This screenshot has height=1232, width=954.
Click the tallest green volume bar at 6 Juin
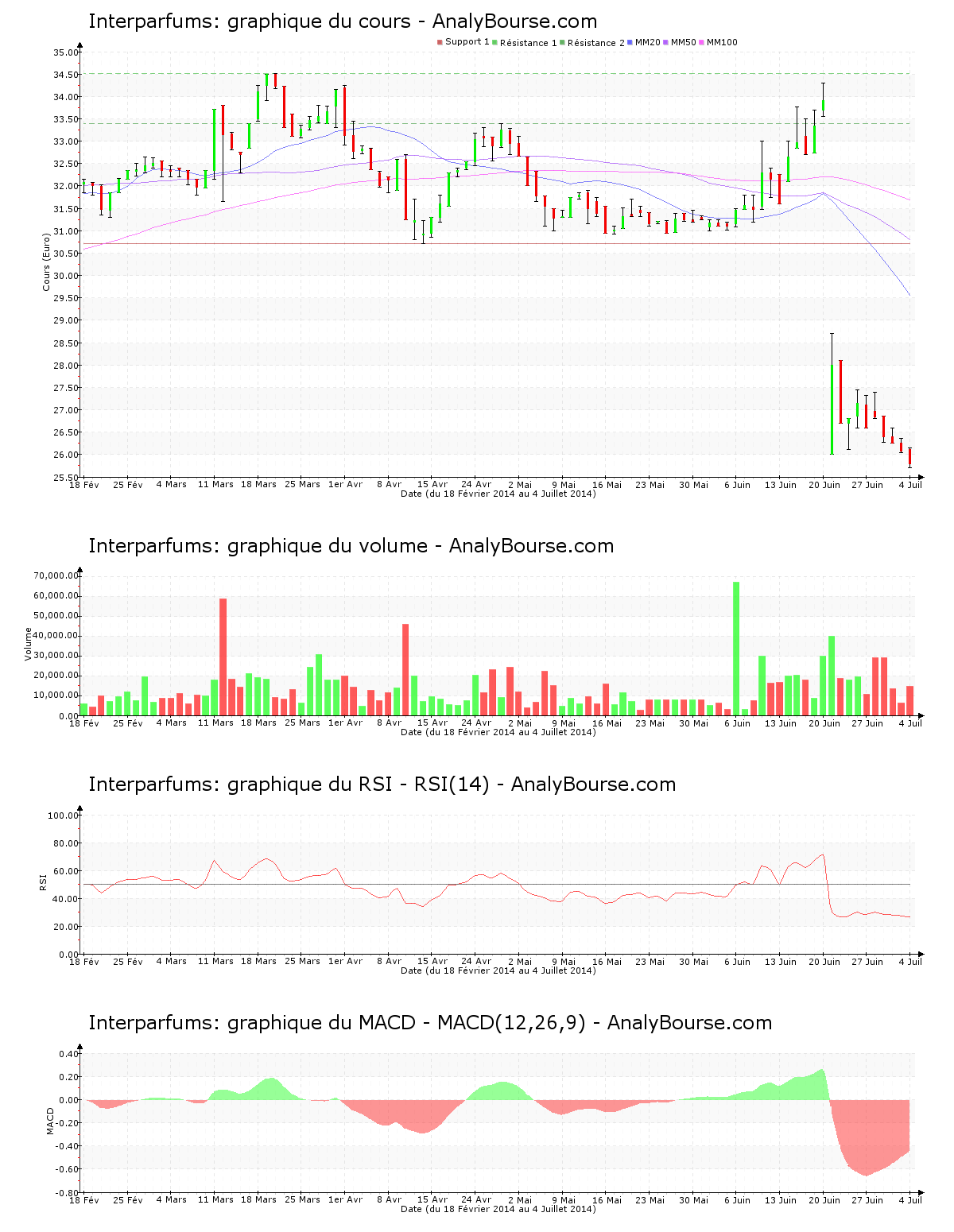736,649
